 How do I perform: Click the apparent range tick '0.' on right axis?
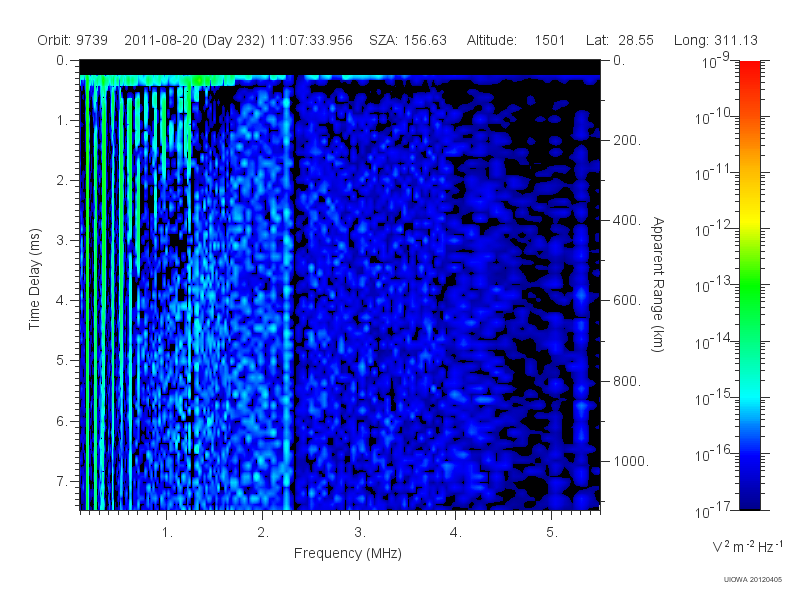tap(619, 61)
